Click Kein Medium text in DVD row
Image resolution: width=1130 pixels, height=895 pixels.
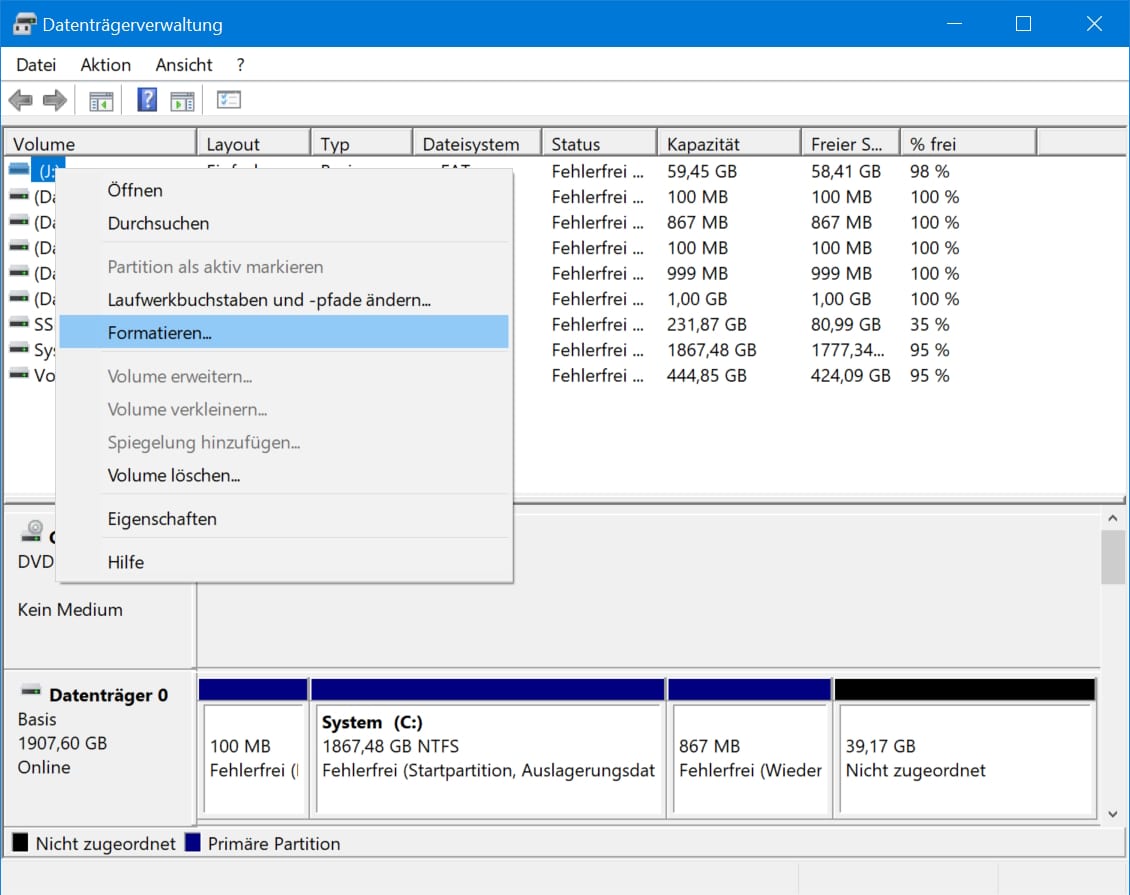(x=70, y=610)
